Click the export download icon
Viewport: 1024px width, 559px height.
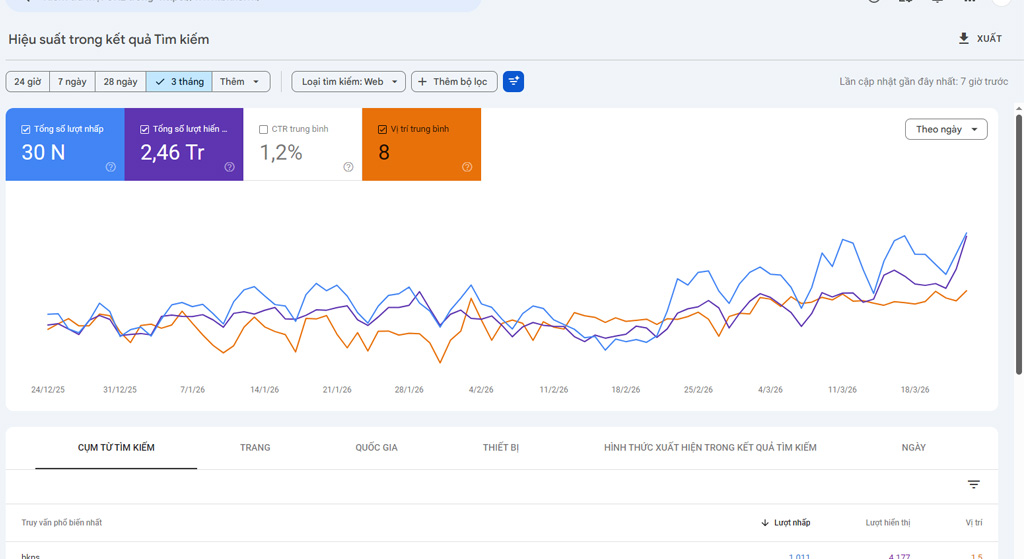964,39
